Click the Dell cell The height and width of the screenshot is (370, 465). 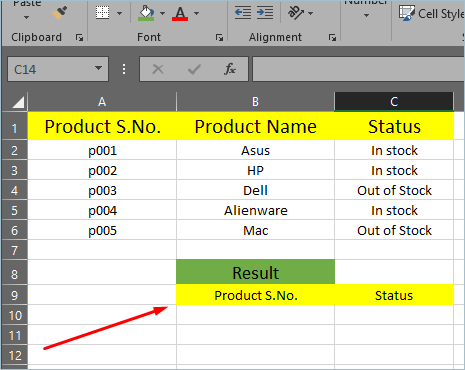255,190
